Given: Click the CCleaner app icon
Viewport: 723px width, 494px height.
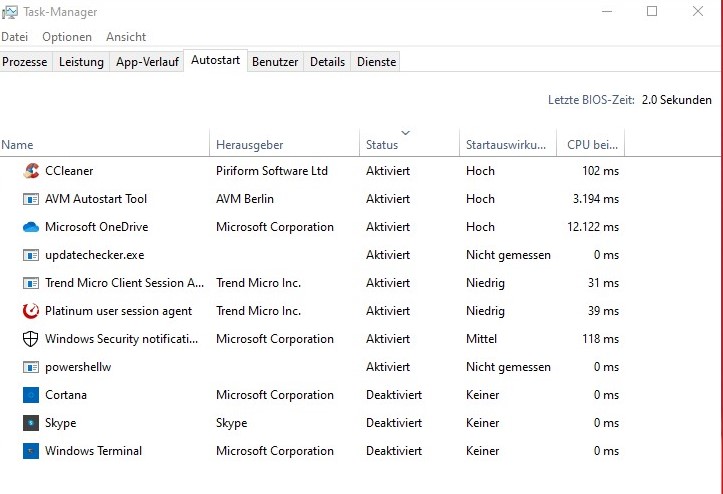Looking at the screenshot, I should tap(31, 171).
